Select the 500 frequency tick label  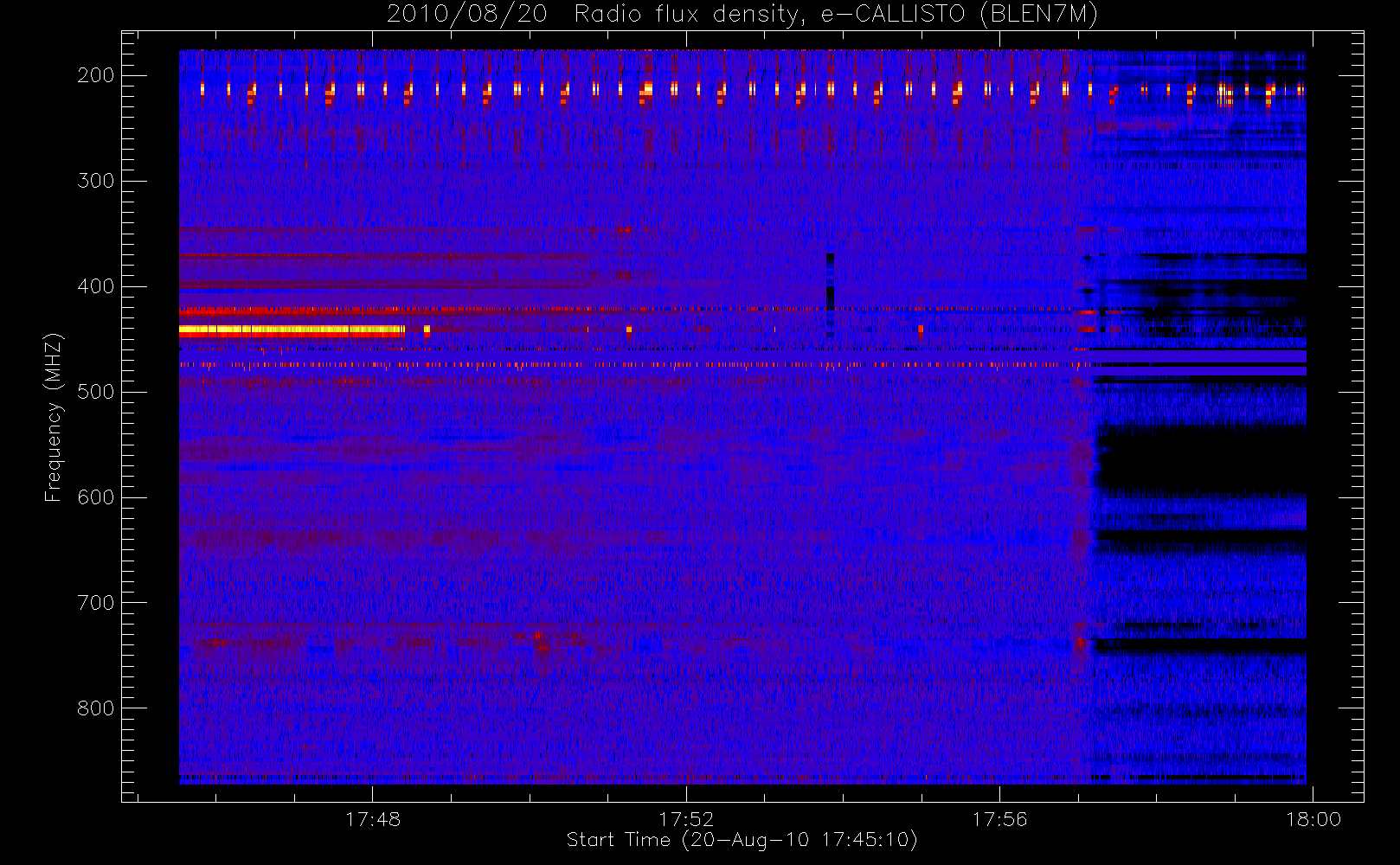[x=96, y=392]
